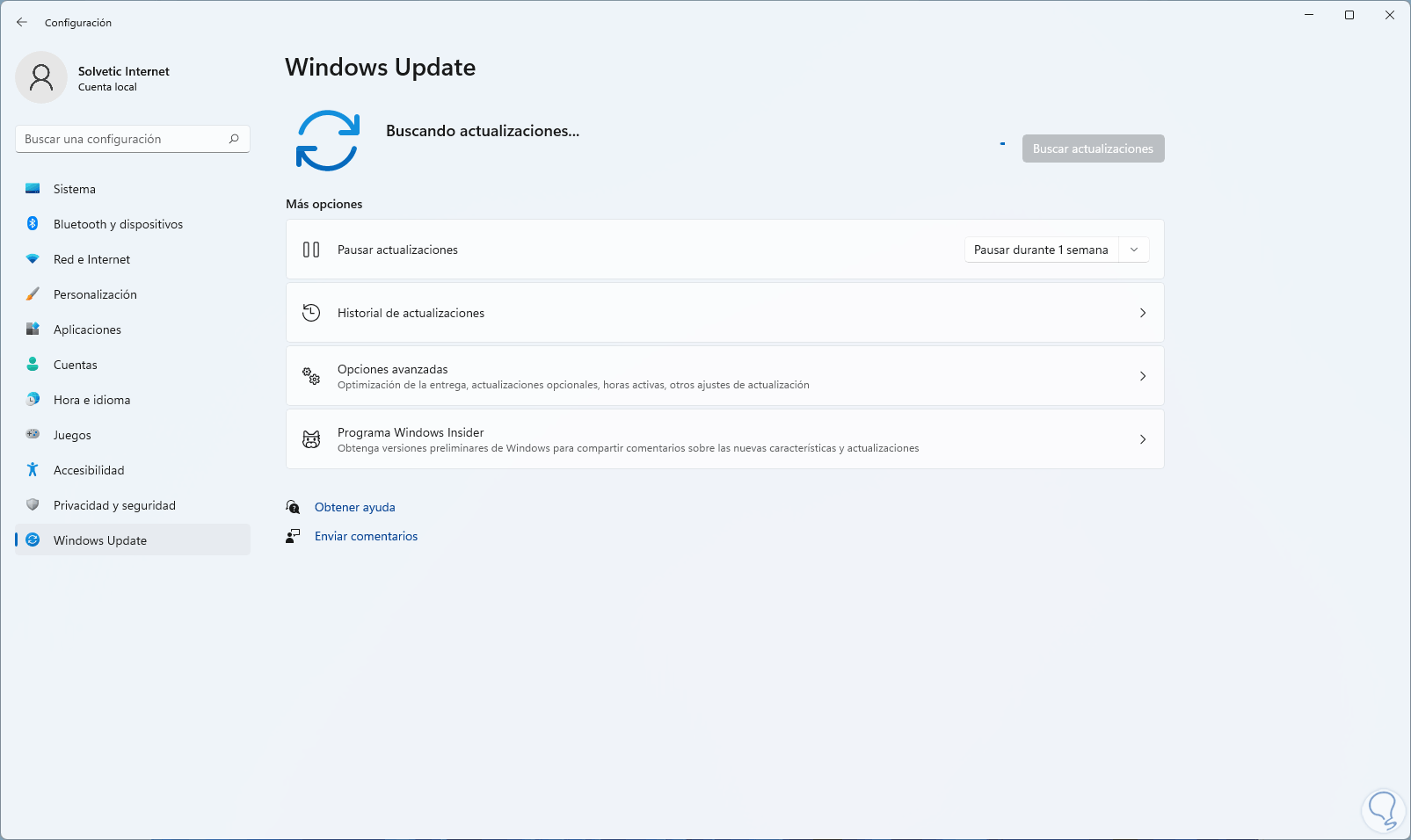The image size is (1411, 840).
Task: Go to Bluetooth y dispositivos
Action: (133, 224)
